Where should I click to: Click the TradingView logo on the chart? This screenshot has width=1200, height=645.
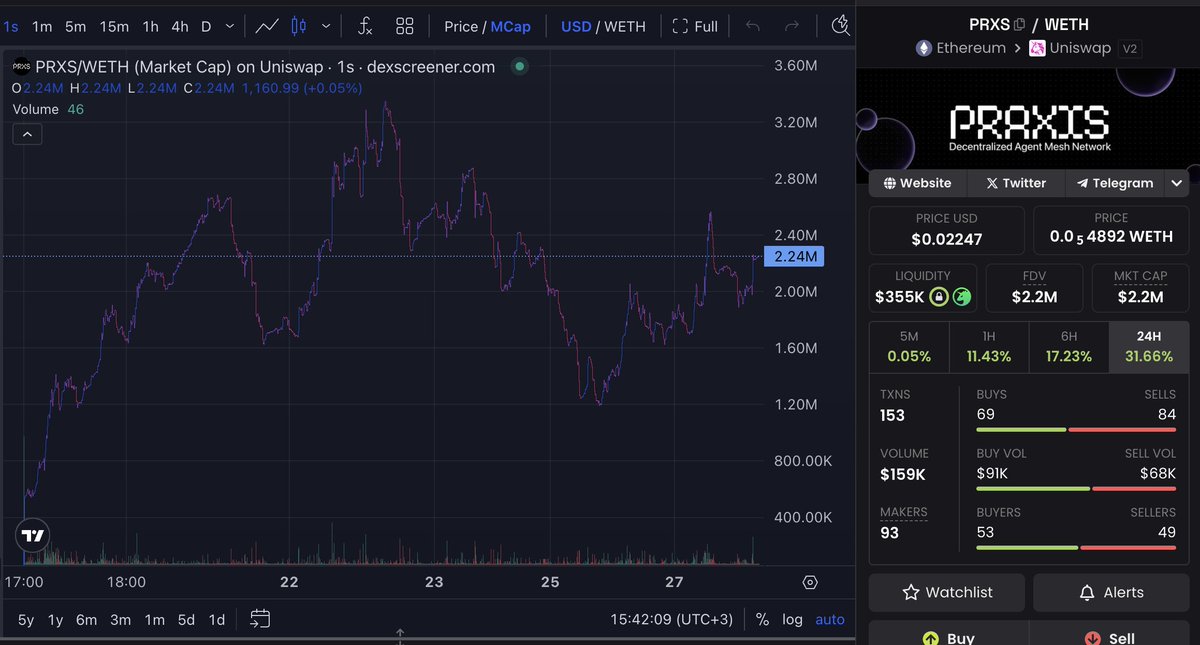click(32, 536)
